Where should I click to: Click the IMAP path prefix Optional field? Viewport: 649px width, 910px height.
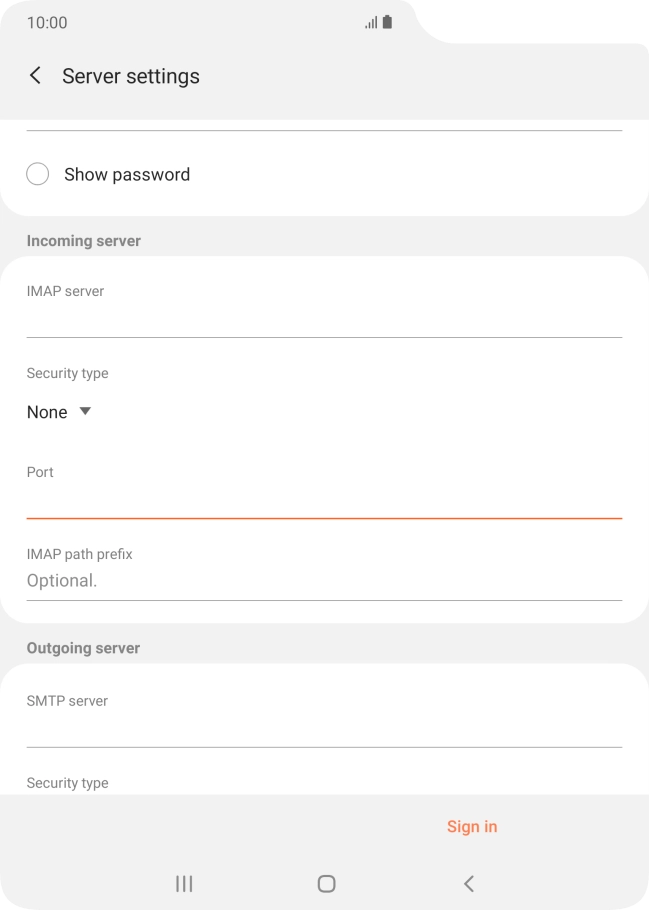tap(324, 581)
